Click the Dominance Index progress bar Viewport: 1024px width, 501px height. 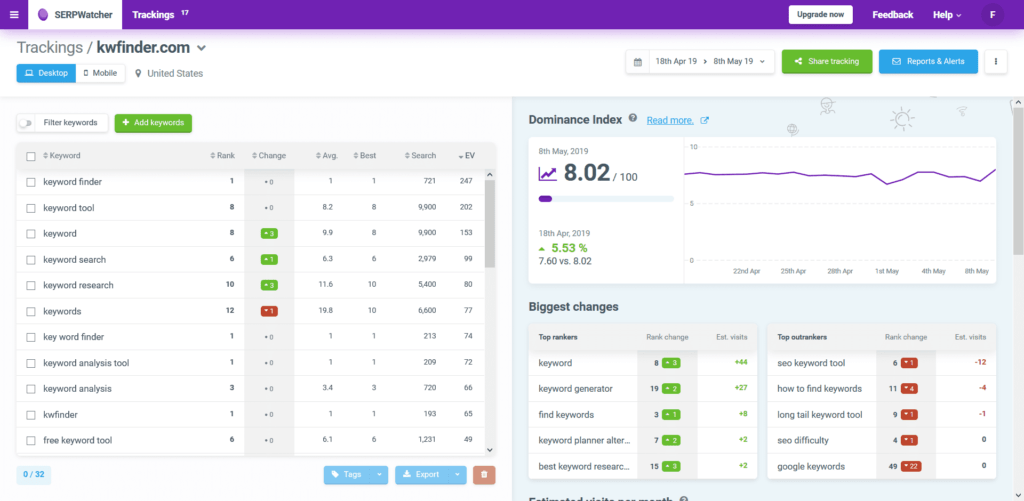pos(605,199)
